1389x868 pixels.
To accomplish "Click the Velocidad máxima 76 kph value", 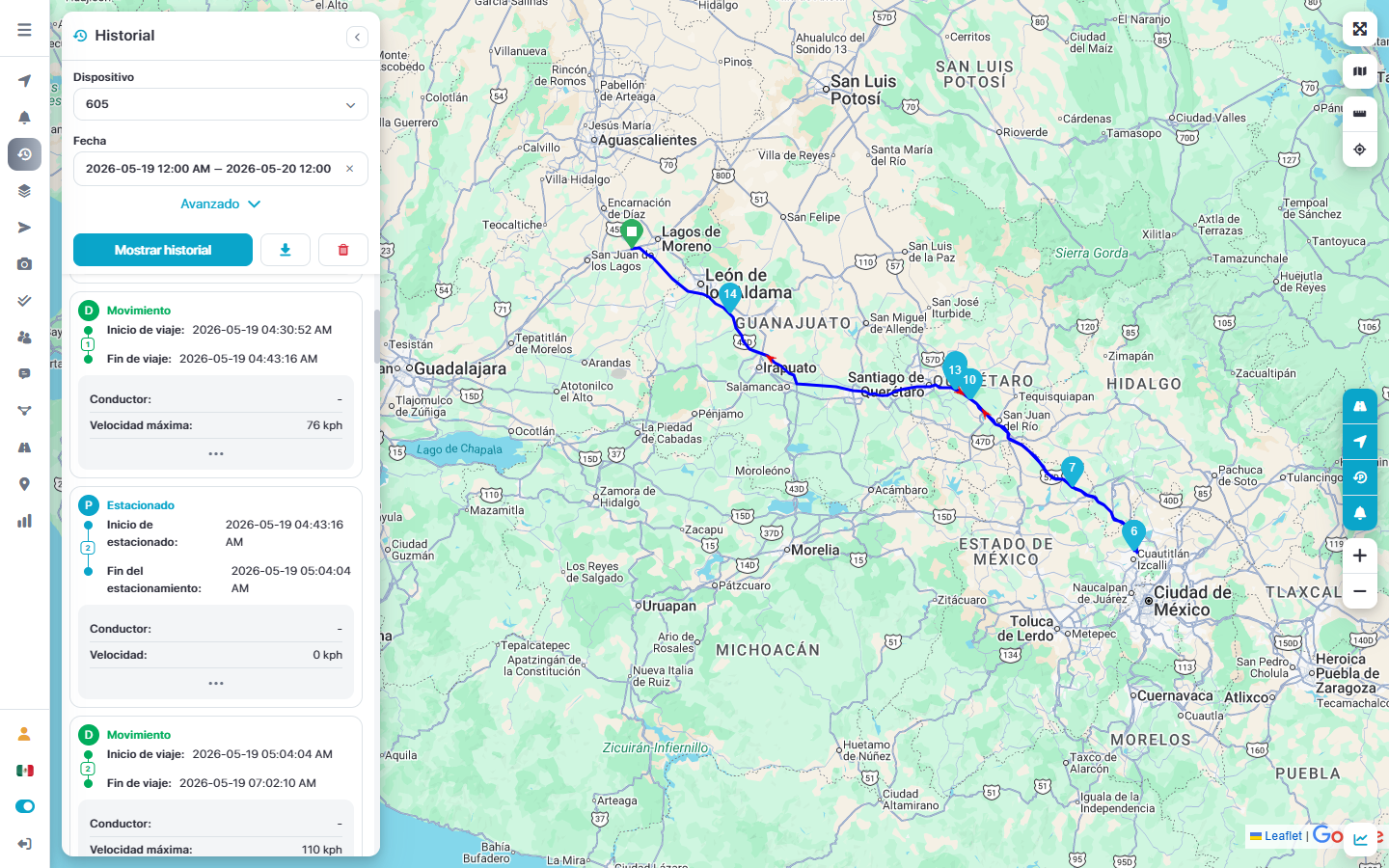I will pos(324,425).
